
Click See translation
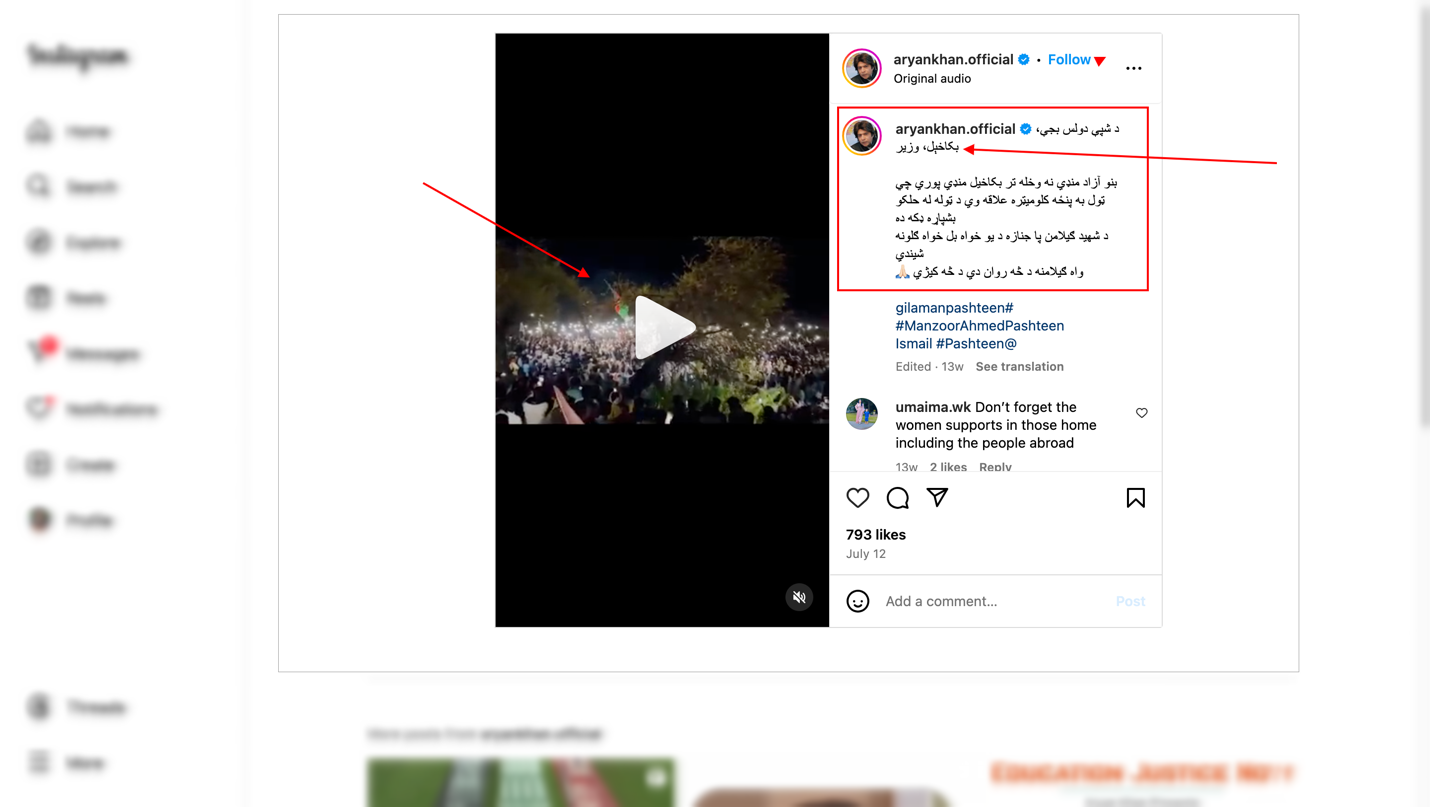point(1019,367)
